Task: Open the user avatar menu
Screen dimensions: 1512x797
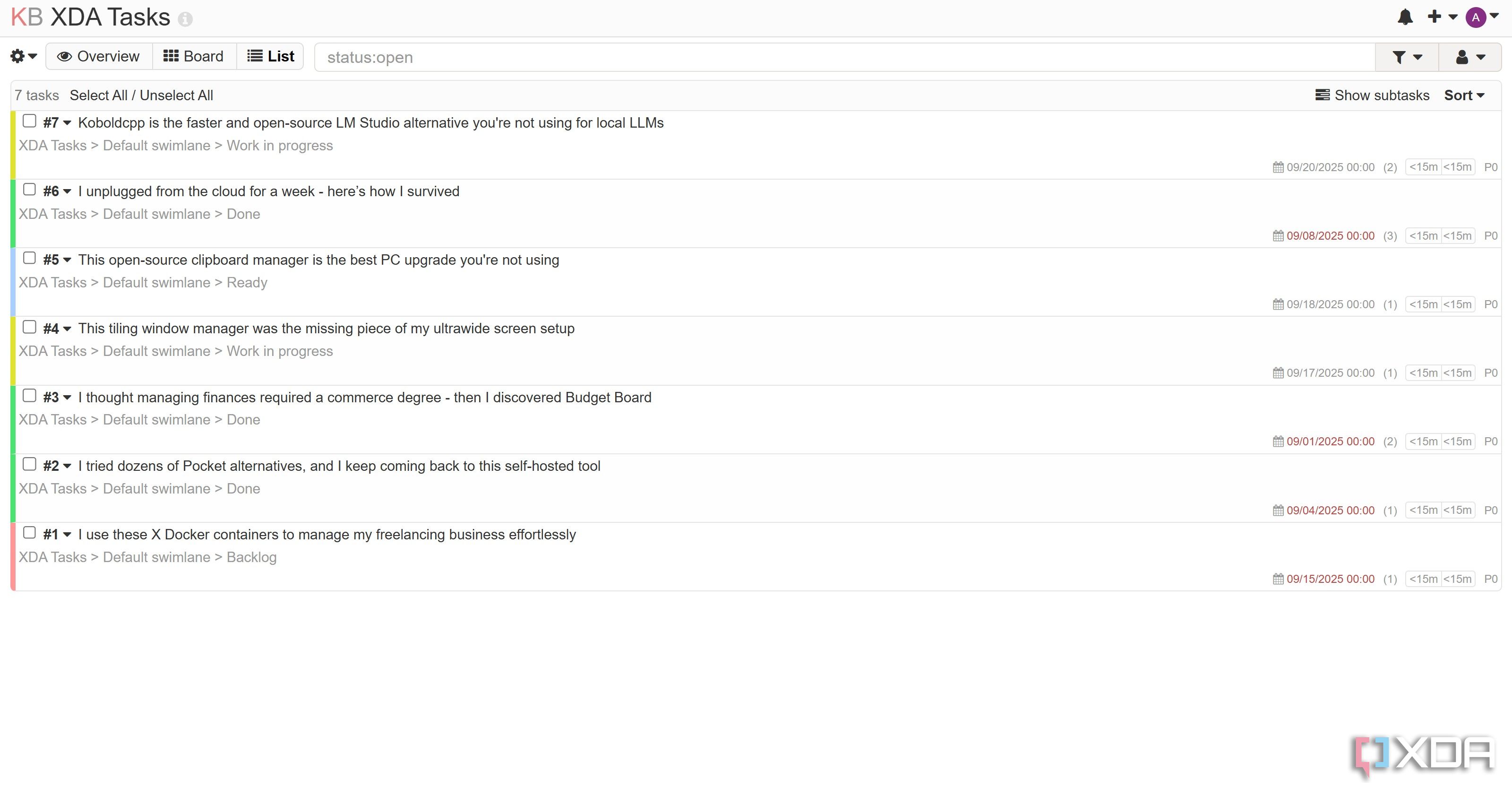Action: point(1482,17)
